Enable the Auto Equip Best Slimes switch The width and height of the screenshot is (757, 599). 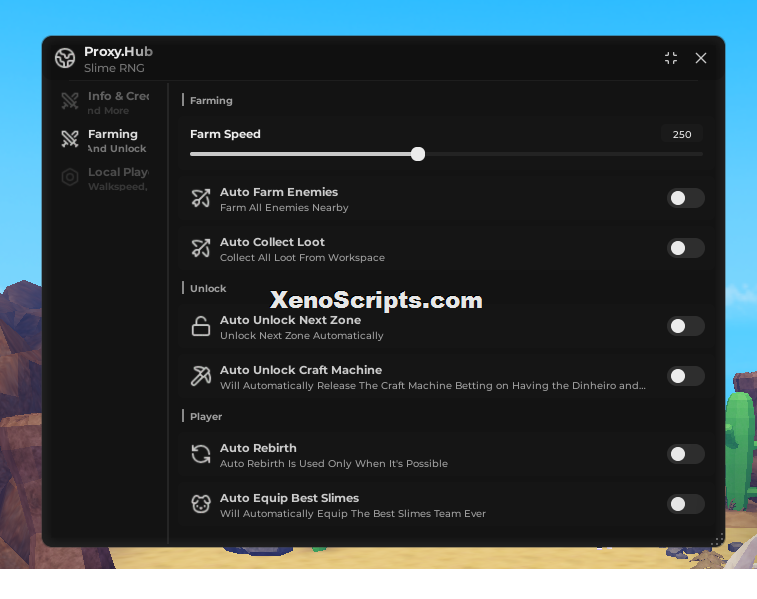[686, 504]
